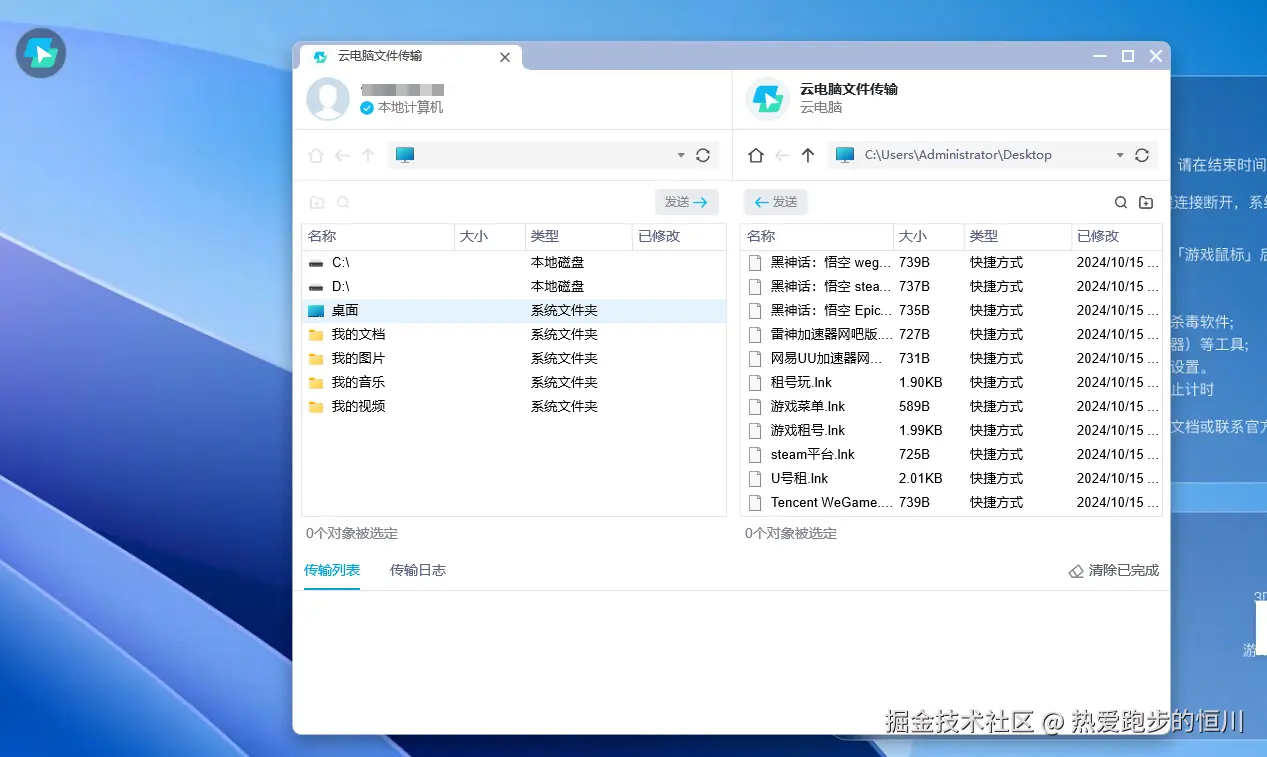Refresh the local computer file list

click(702, 155)
